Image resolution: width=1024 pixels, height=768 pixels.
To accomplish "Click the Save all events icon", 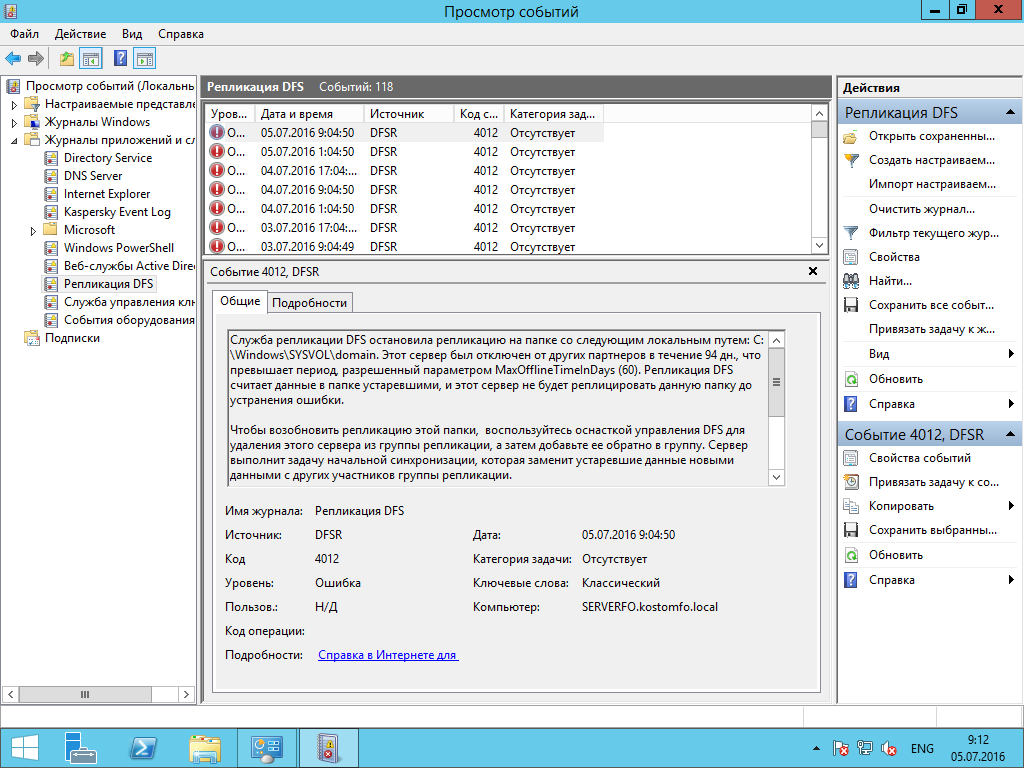I will 851,305.
